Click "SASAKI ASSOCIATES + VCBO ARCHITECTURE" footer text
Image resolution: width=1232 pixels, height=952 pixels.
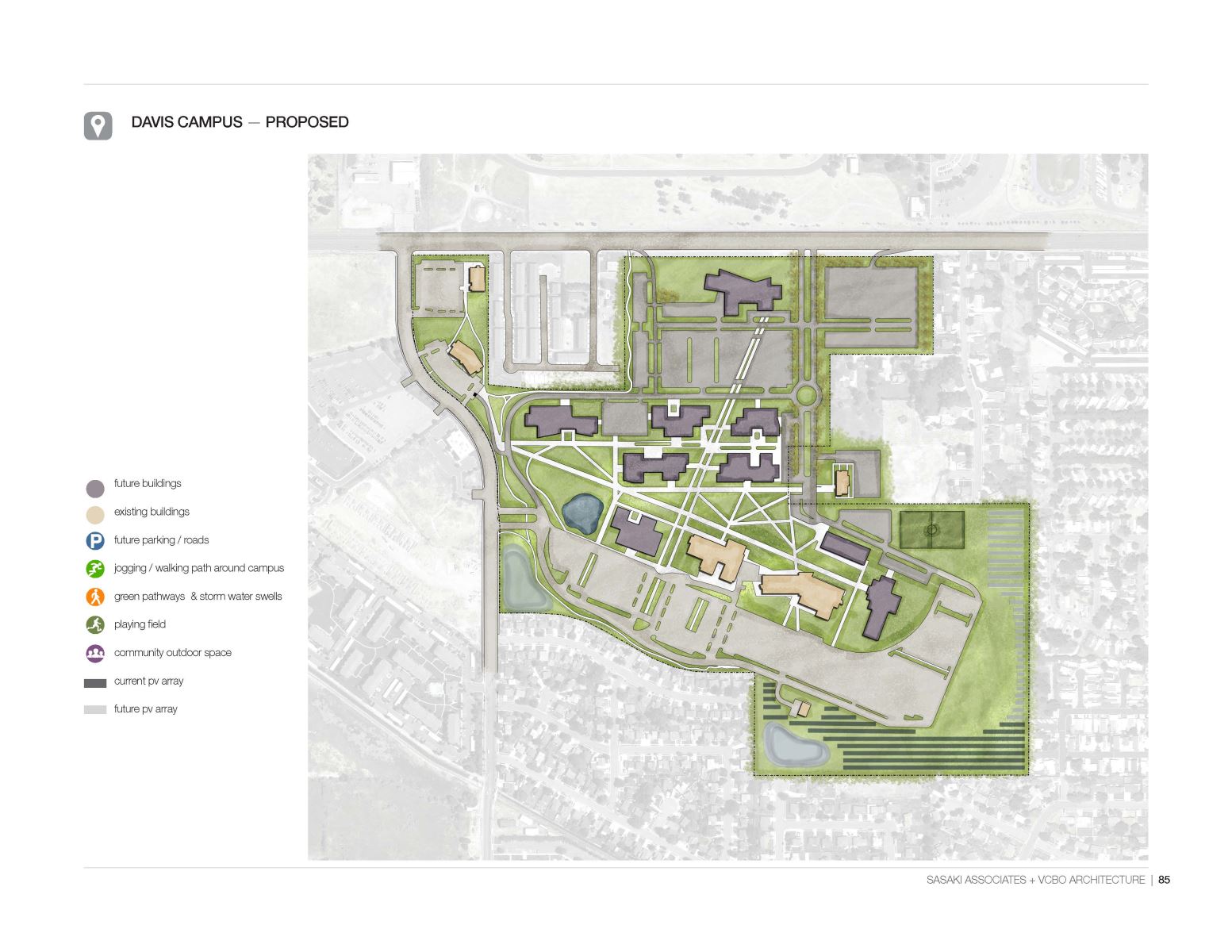point(1035,880)
